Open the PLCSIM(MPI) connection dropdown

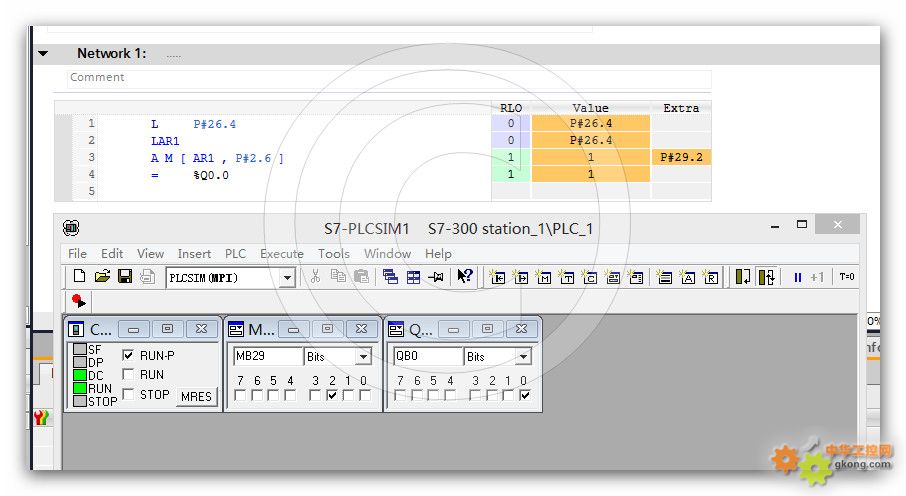287,278
